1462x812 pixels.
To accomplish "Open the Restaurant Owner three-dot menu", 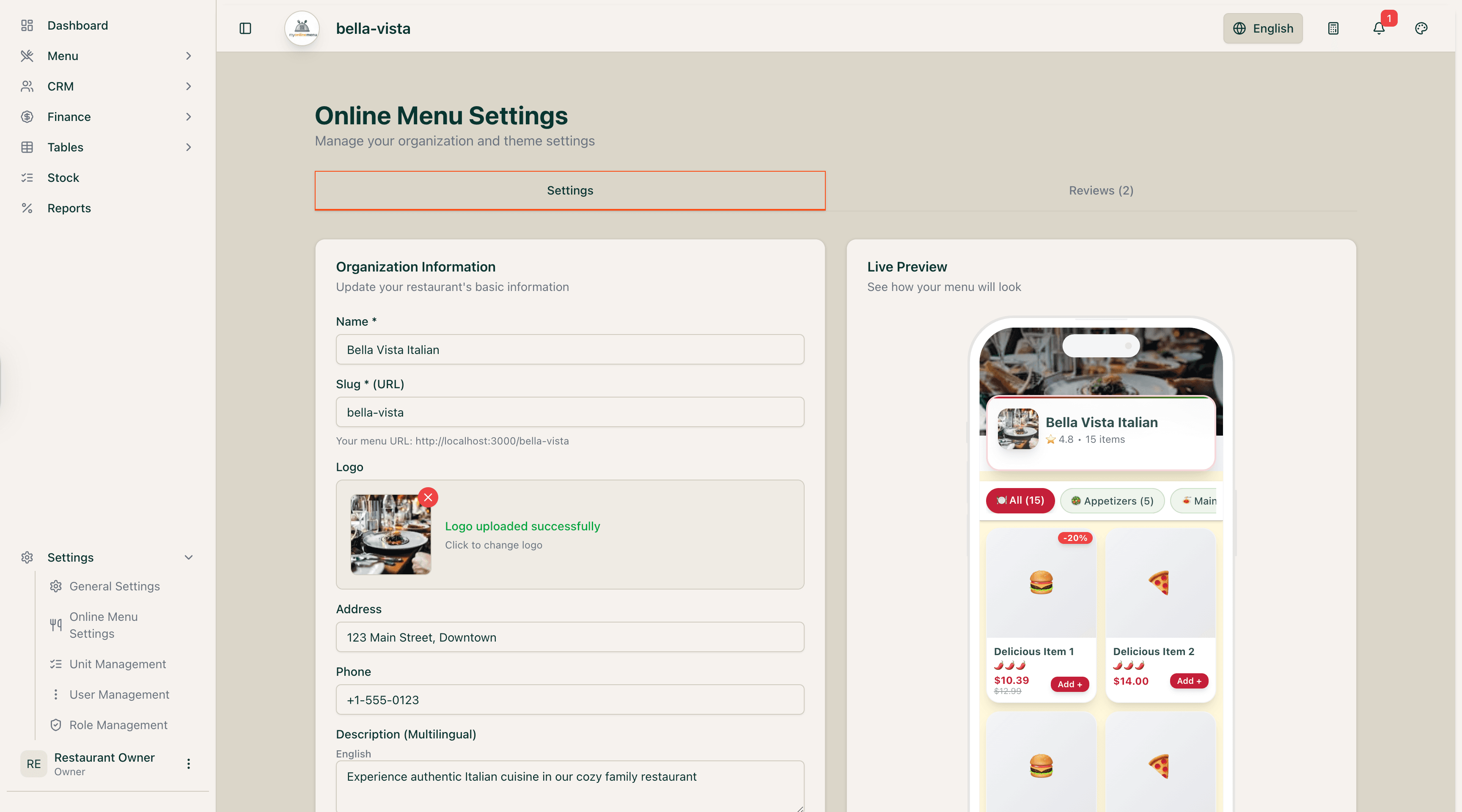I will coord(188,764).
